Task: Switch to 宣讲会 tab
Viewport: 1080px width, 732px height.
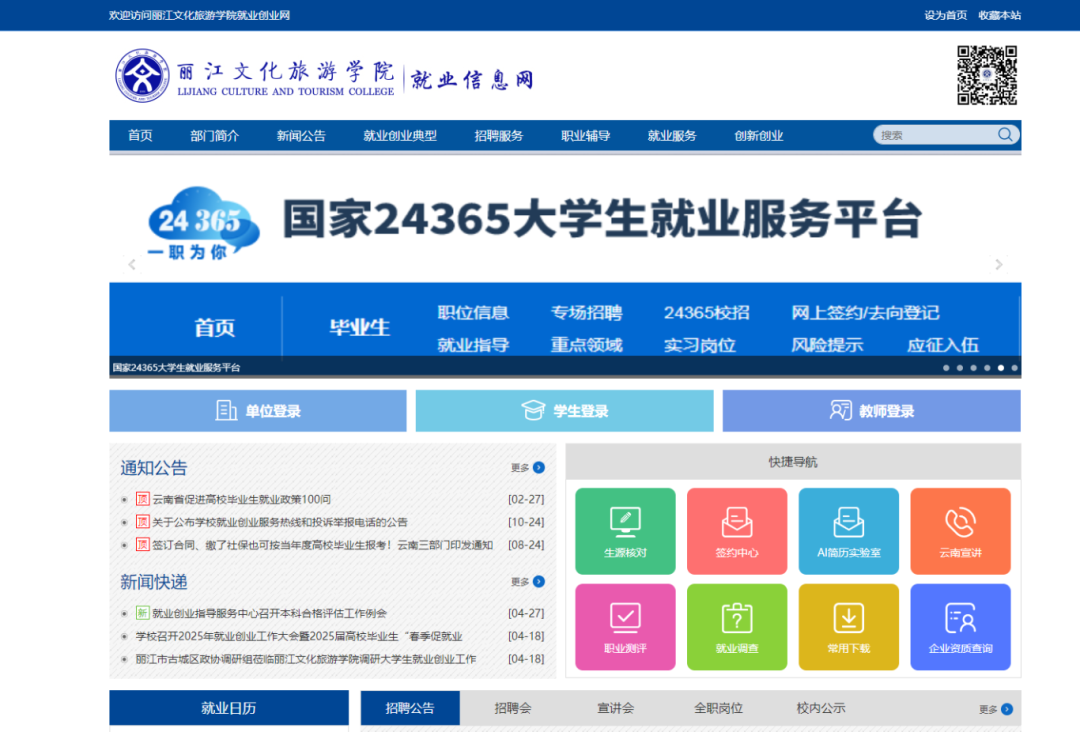Action: pos(616,708)
